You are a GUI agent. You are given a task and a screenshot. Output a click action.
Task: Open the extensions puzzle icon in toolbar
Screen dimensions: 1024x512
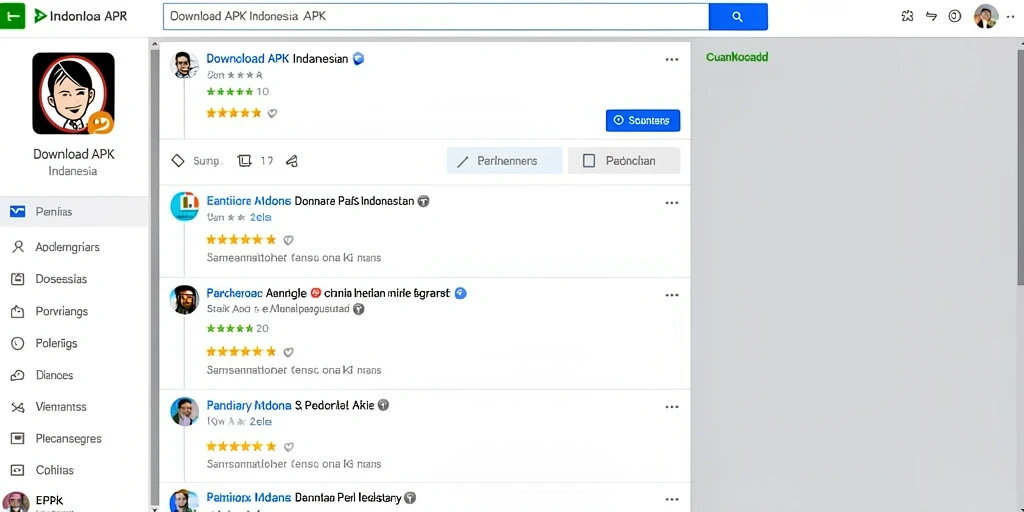point(907,17)
